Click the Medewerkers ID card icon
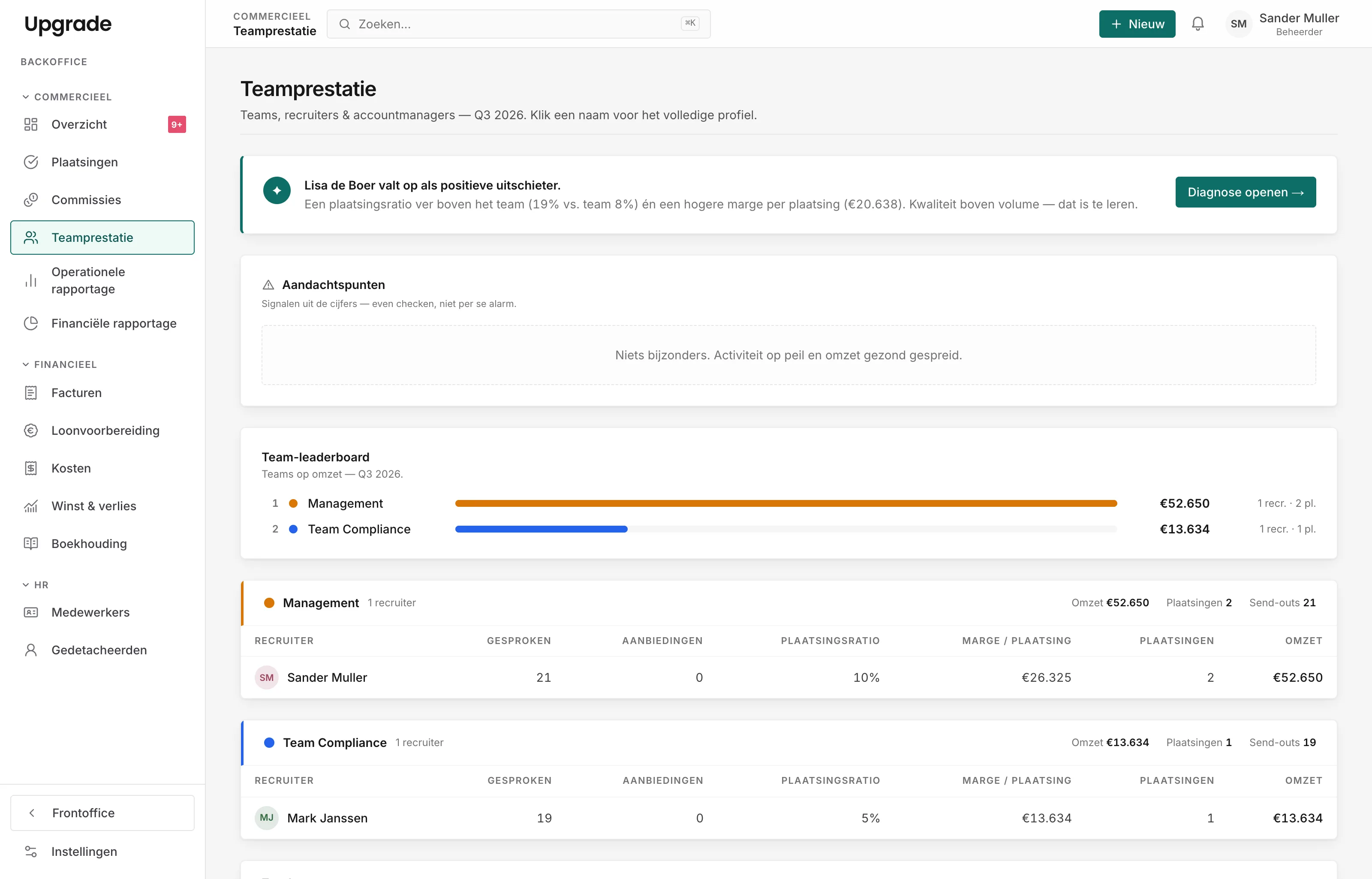Screen dimensions: 1372x879 coord(31,612)
